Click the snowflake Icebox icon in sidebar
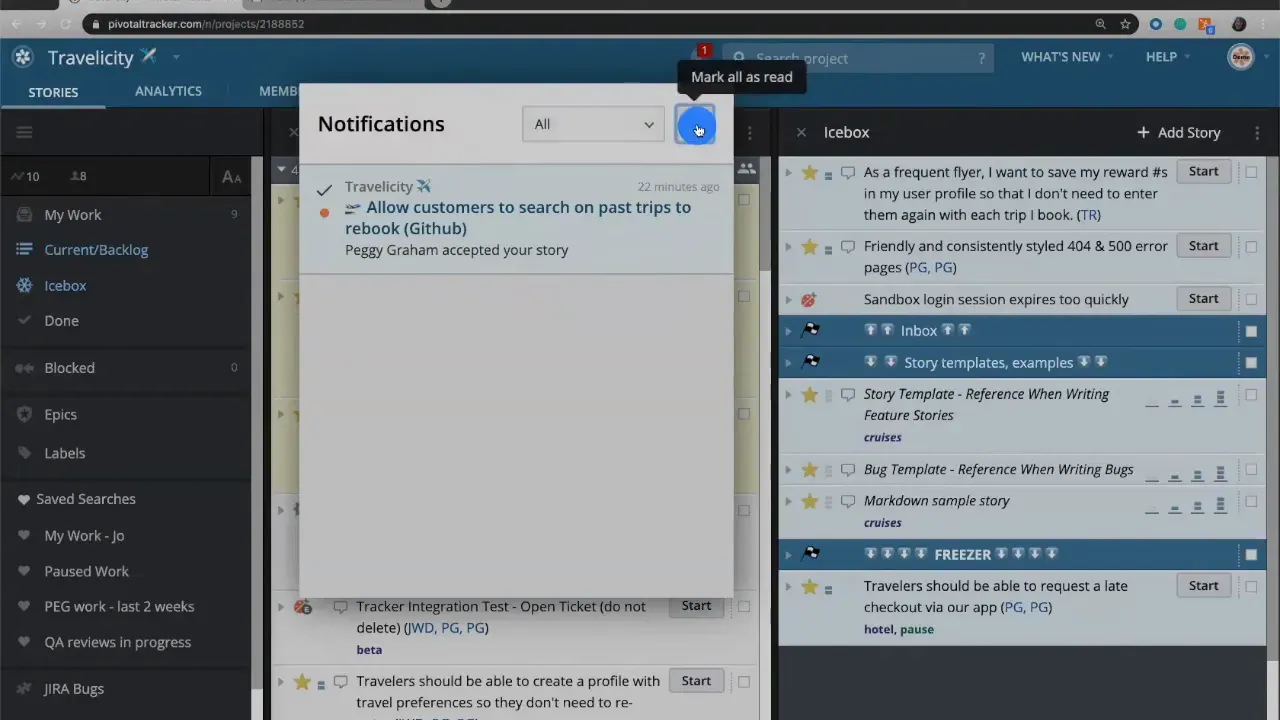Viewport: 1280px width, 720px height. [x=22, y=285]
